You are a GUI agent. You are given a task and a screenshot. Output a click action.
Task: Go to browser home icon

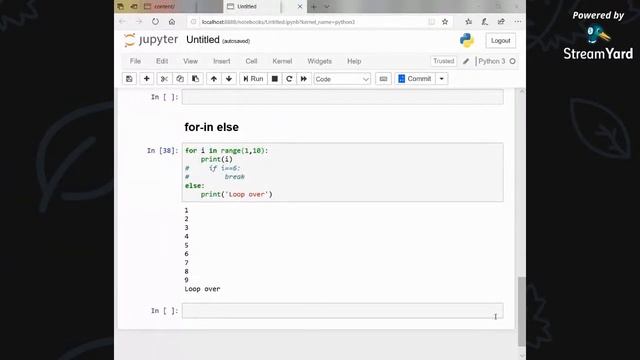coord(172,22)
